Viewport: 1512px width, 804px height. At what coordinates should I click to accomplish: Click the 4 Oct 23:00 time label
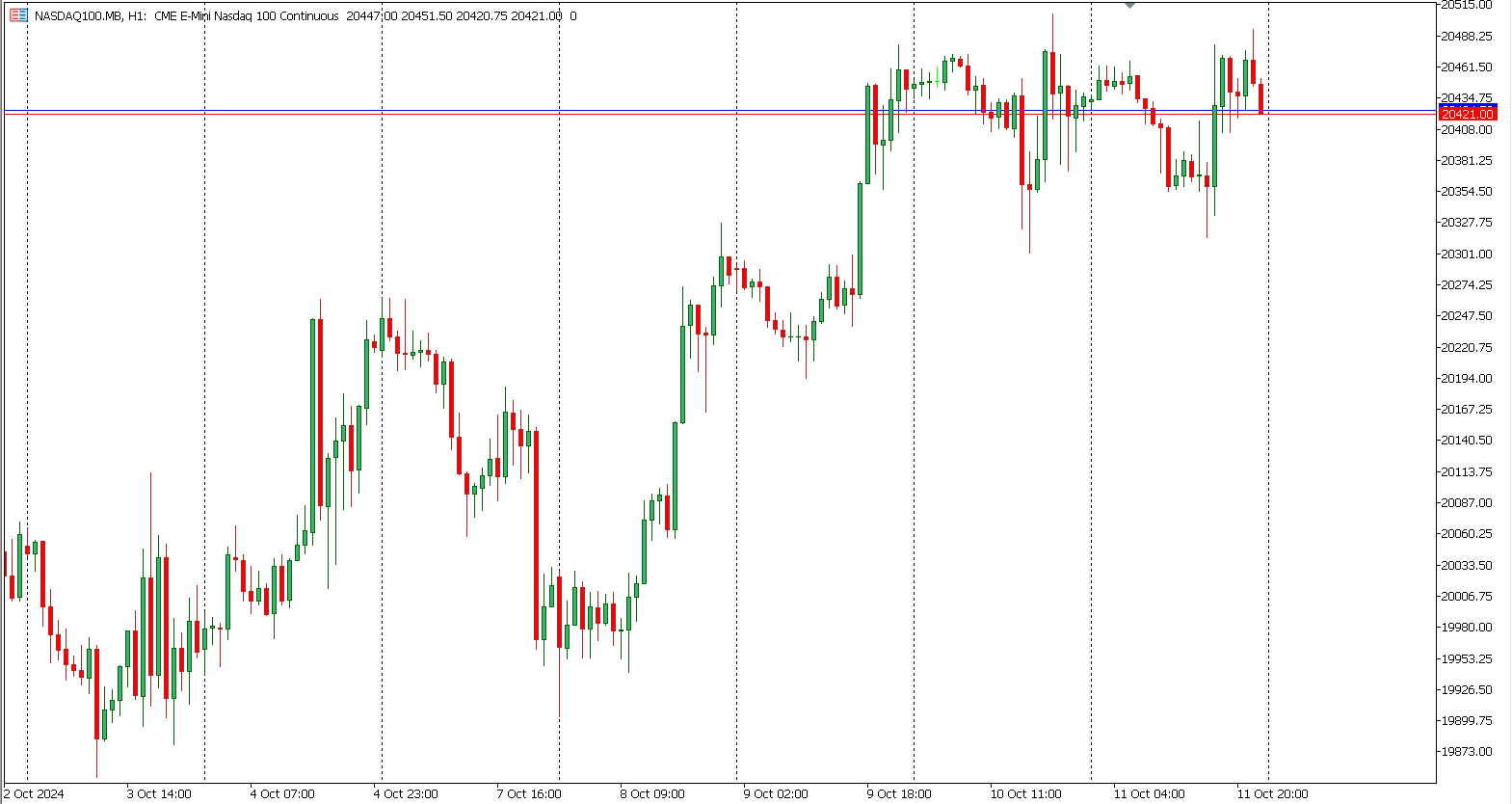[406, 794]
